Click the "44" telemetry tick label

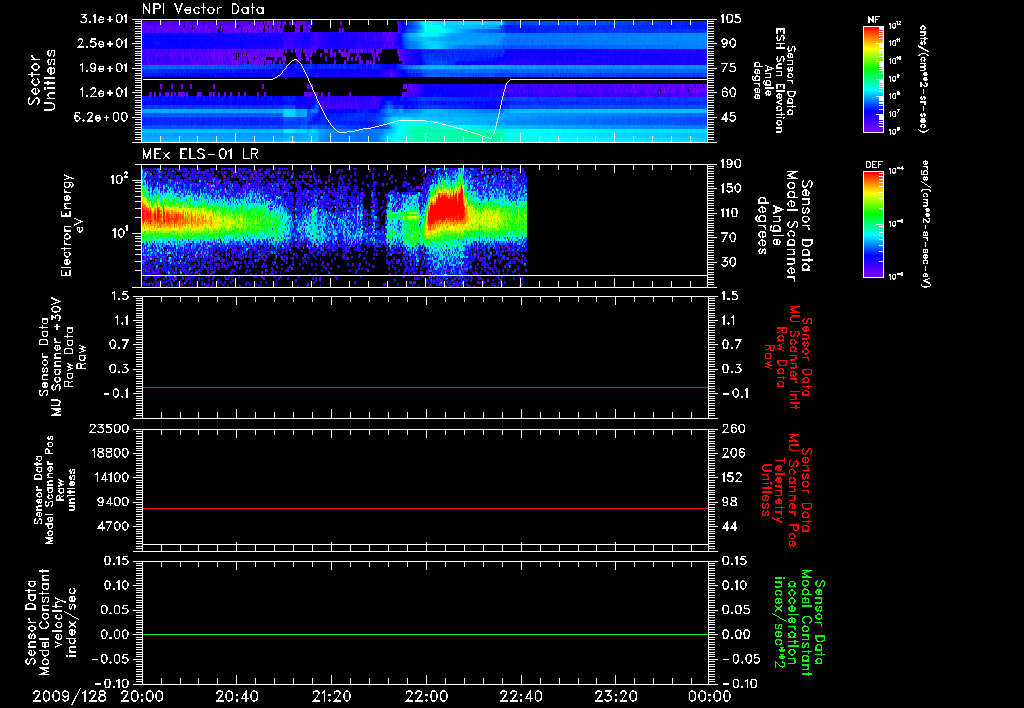coord(728,526)
